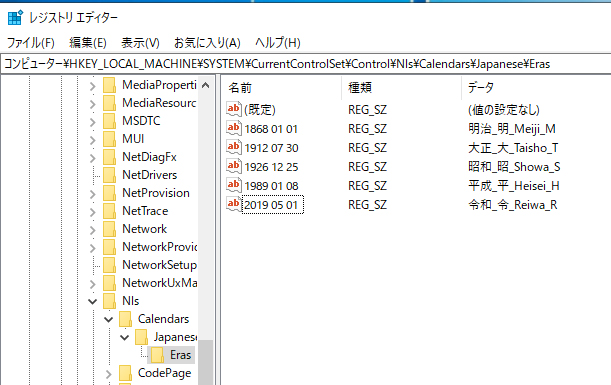Image resolution: width=611 pixels, height=385 pixels.
Task: Select the Eras folder icon
Action: [x=157, y=355]
